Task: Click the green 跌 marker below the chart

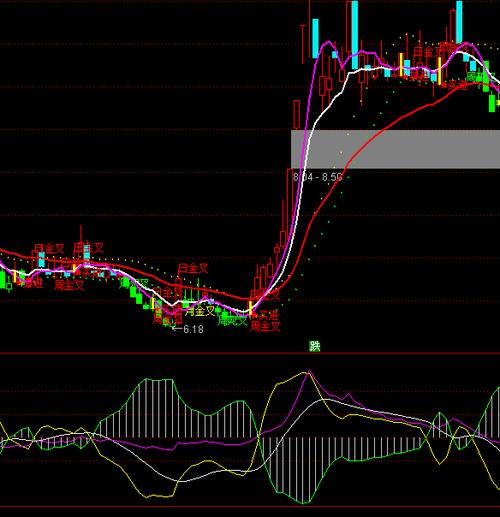Action: point(315,346)
